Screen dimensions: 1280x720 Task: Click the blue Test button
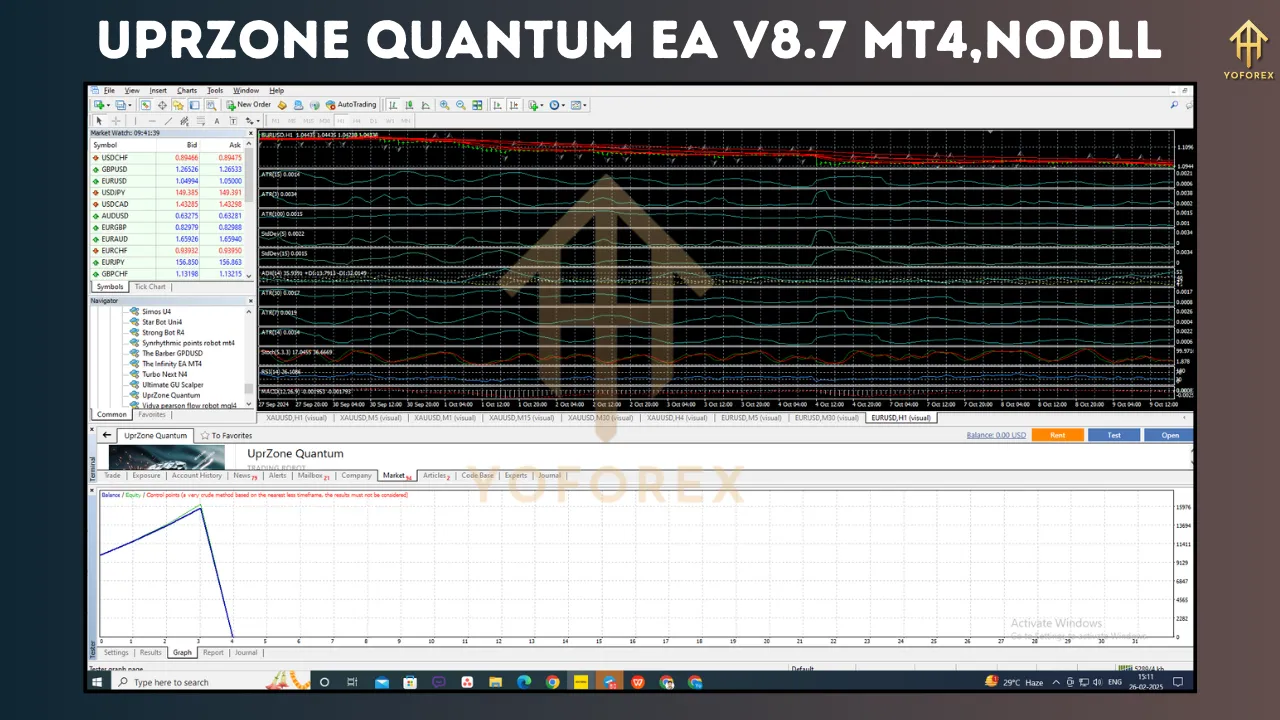1114,435
